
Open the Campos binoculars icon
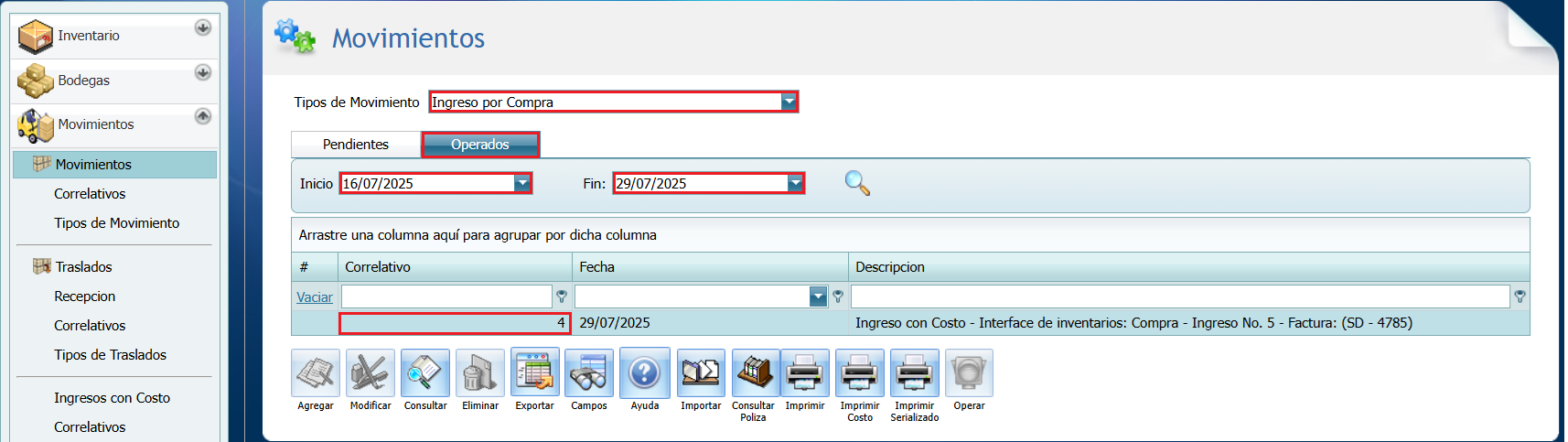pyautogui.click(x=589, y=372)
